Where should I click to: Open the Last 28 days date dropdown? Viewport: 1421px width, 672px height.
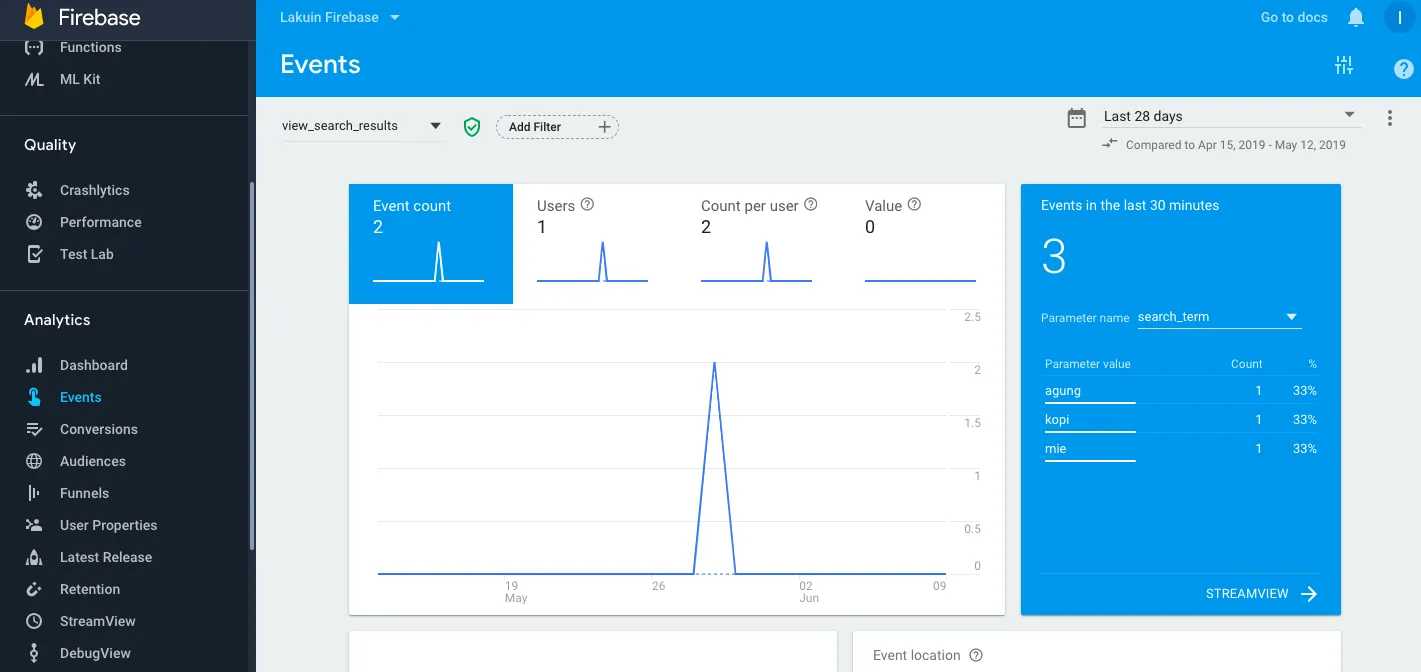tap(1230, 116)
